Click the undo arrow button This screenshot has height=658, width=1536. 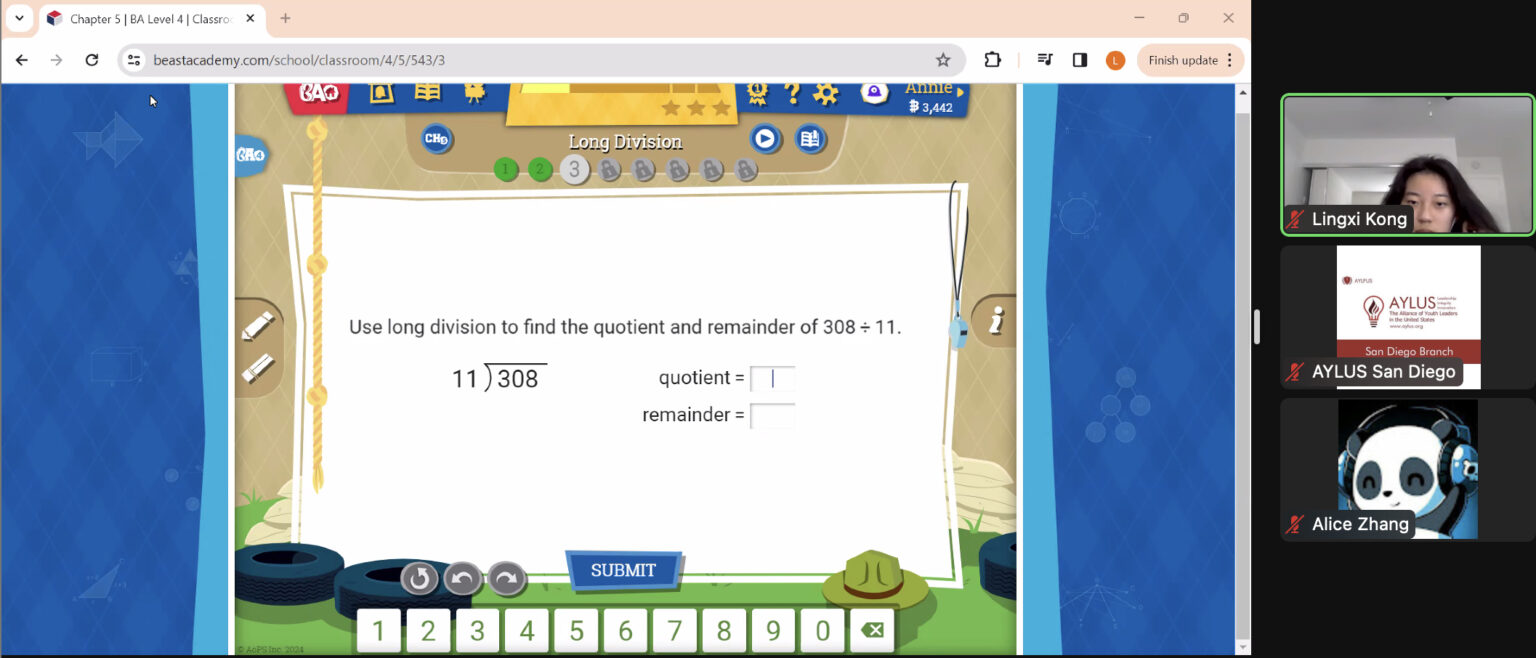pyautogui.click(x=463, y=578)
